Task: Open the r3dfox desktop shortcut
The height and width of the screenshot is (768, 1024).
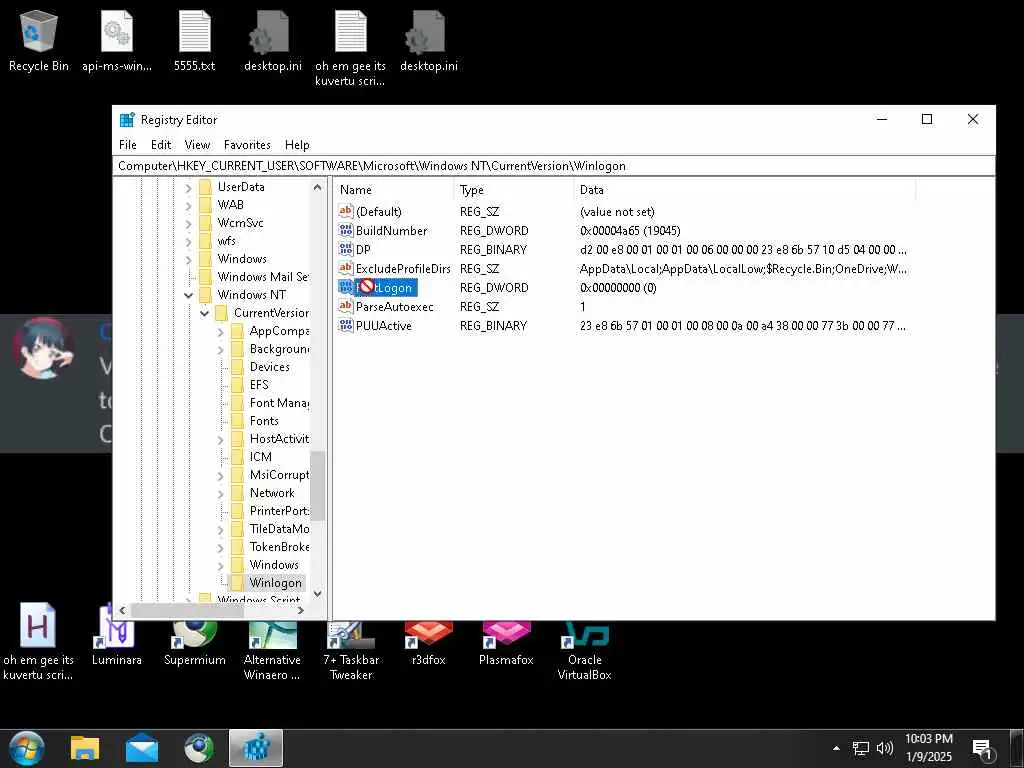Action: (428, 641)
